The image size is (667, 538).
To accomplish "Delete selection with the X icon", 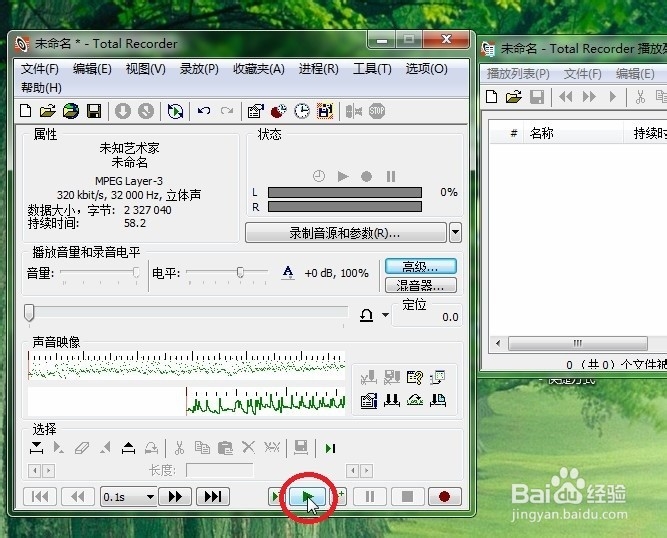I will (248, 447).
